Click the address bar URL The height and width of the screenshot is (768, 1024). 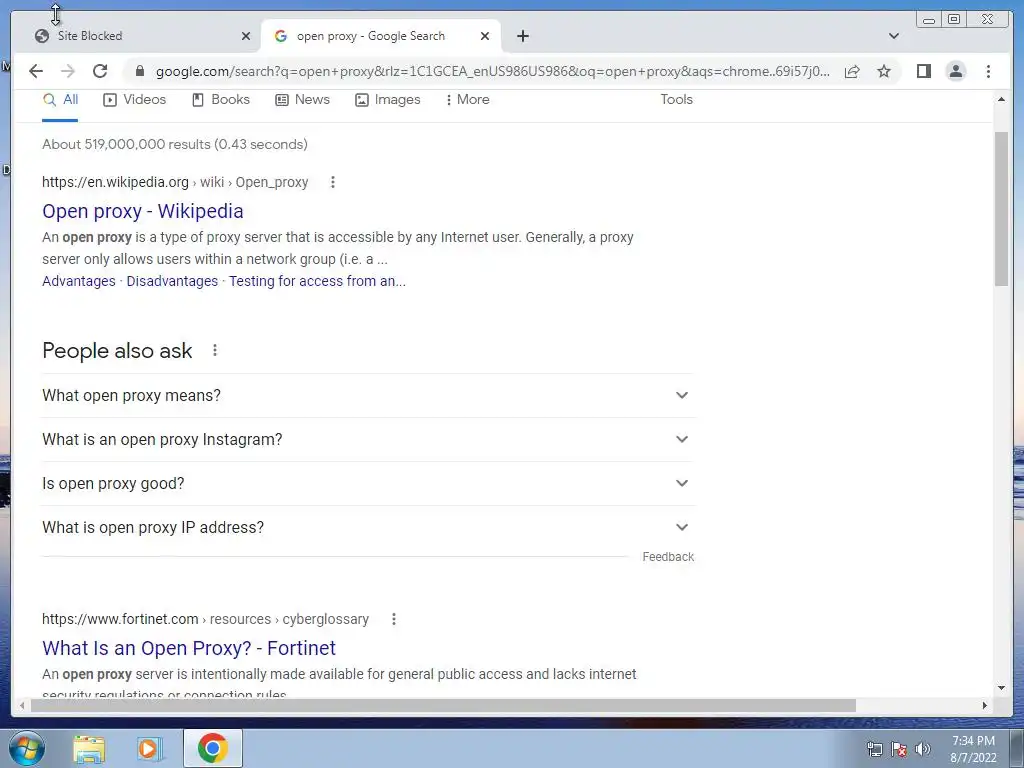(493, 71)
